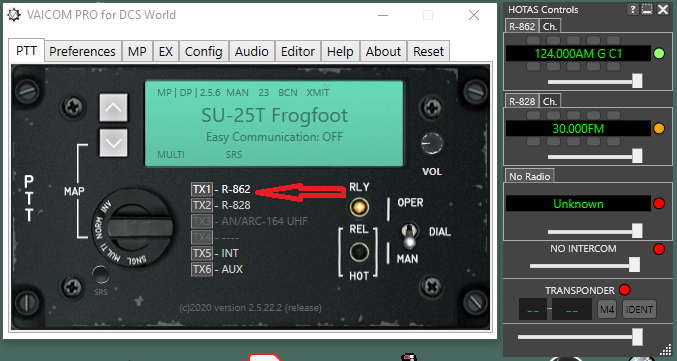Toggle the red TRANSPONDER status light
Screen dimensions: 677x361
tap(624, 290)
